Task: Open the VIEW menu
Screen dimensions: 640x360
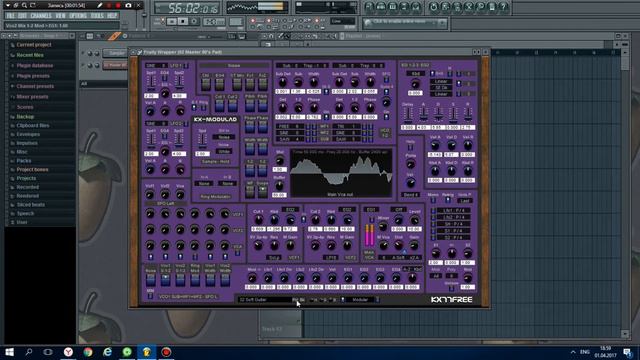Action: (x=60, y=16)
